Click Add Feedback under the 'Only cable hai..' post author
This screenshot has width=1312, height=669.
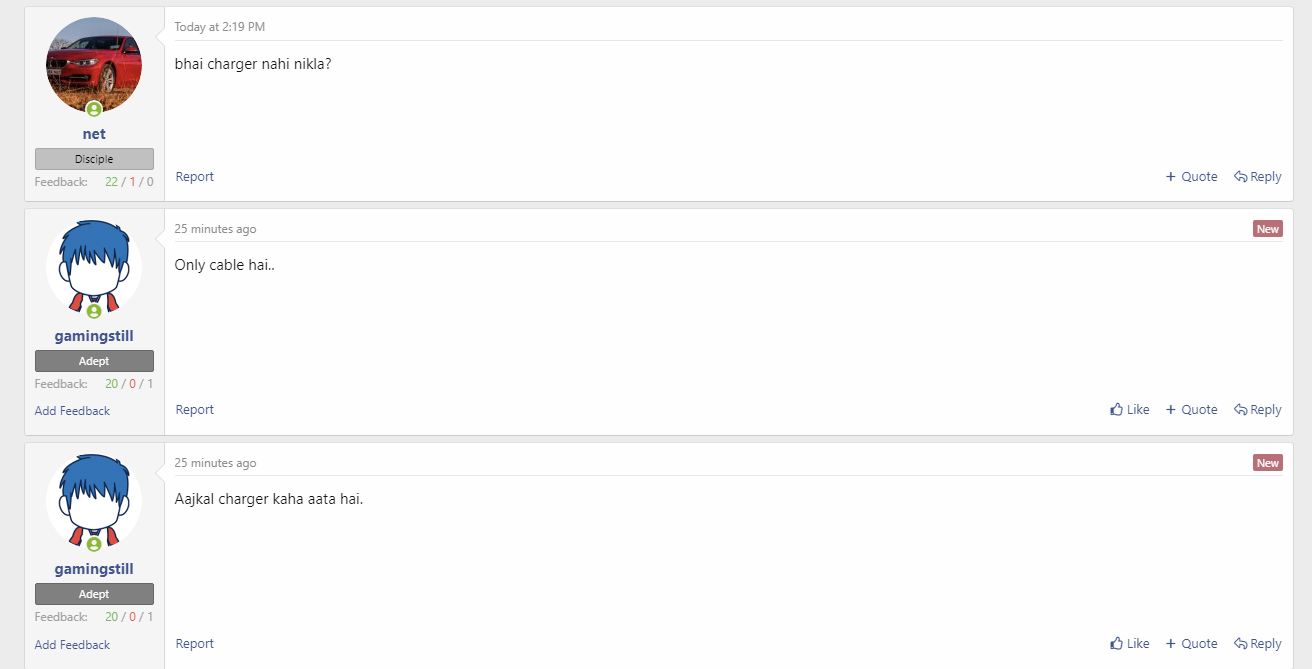coord(72,411)
